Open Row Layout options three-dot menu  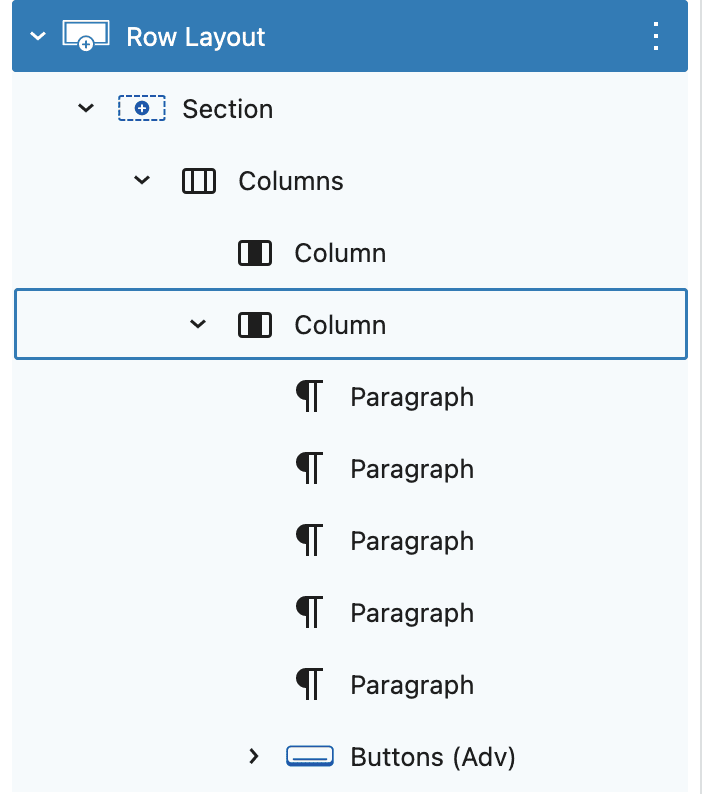655,36
